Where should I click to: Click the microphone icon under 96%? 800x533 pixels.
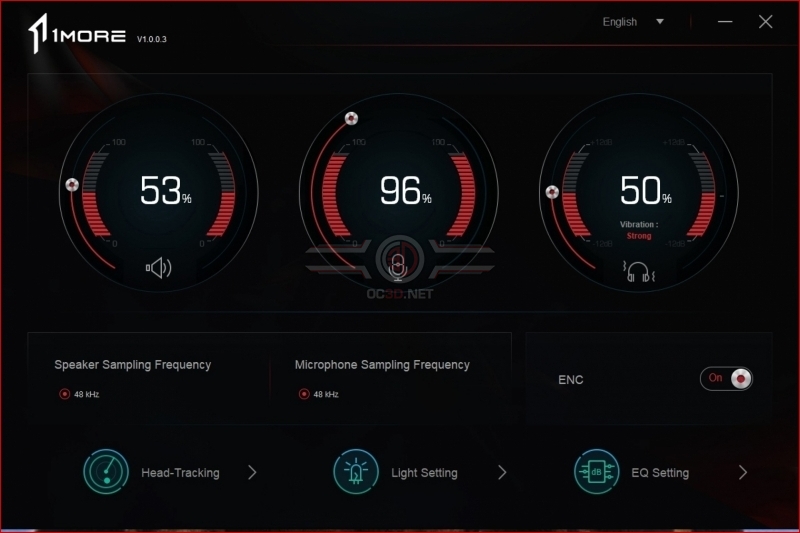[398, 268]
